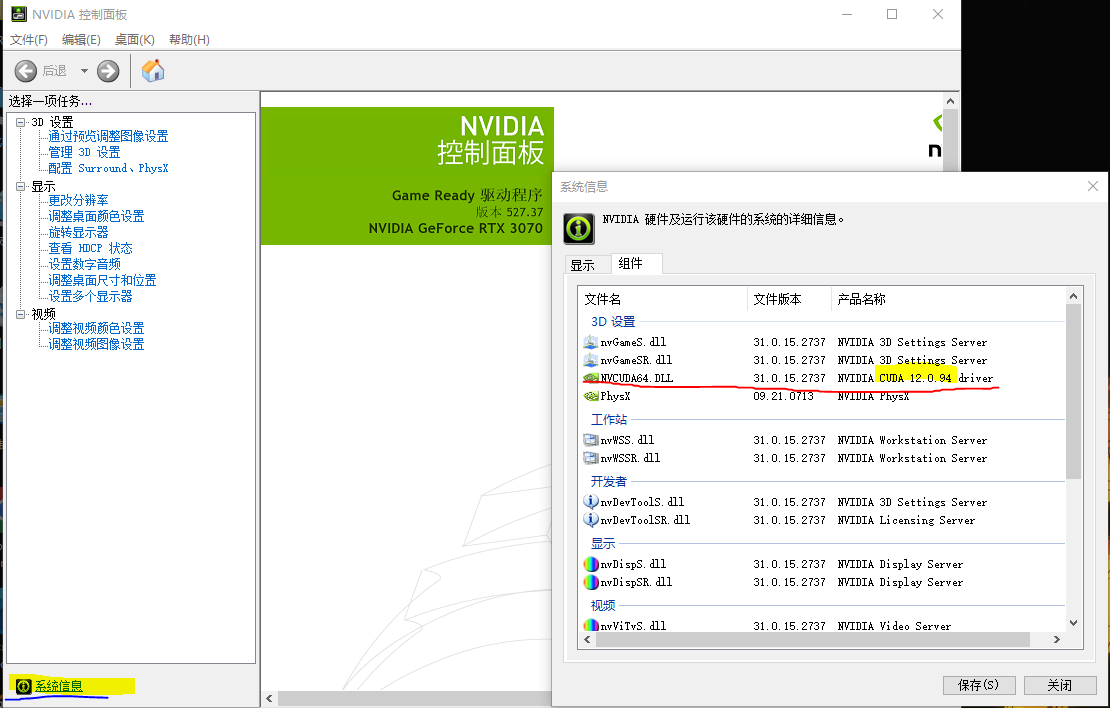Collapse the 3D 设置 tree node
The width and height of the screenshot is (1110, 708).
21,122
